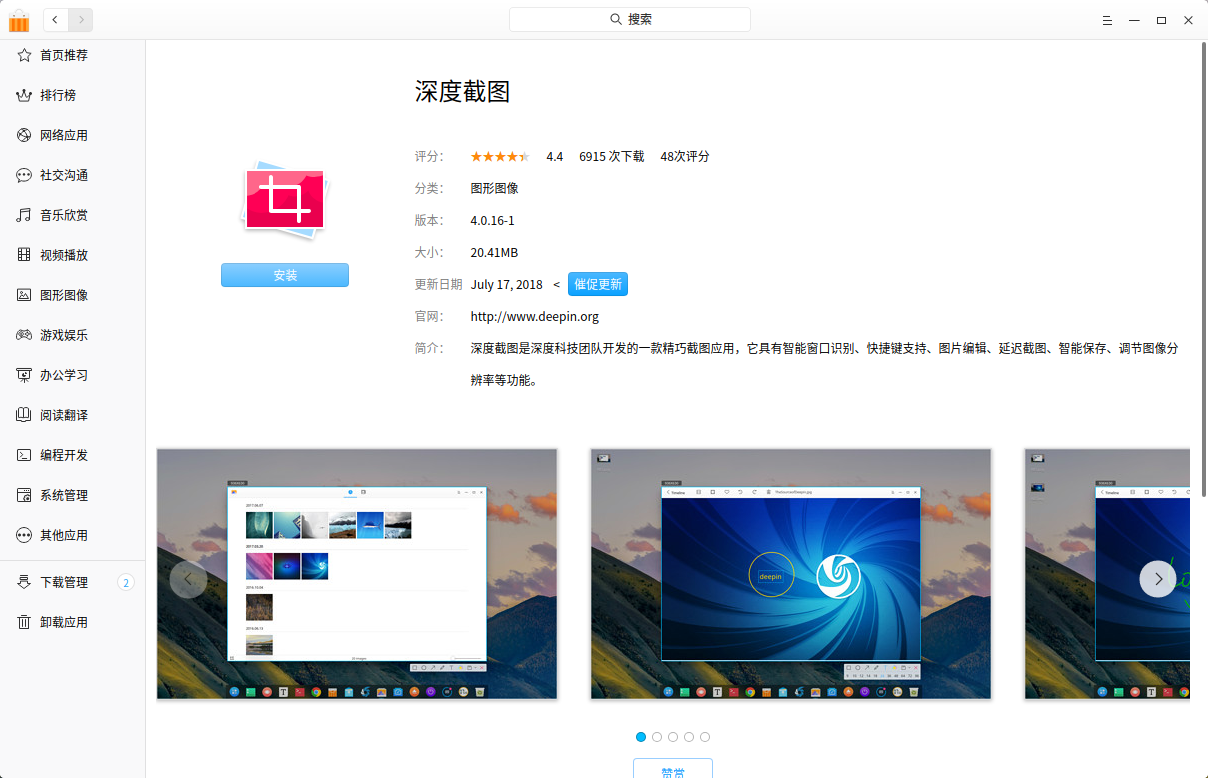Open 下载管理 download manager label
Screen dimensions: 1208x778
click(64, 582)
